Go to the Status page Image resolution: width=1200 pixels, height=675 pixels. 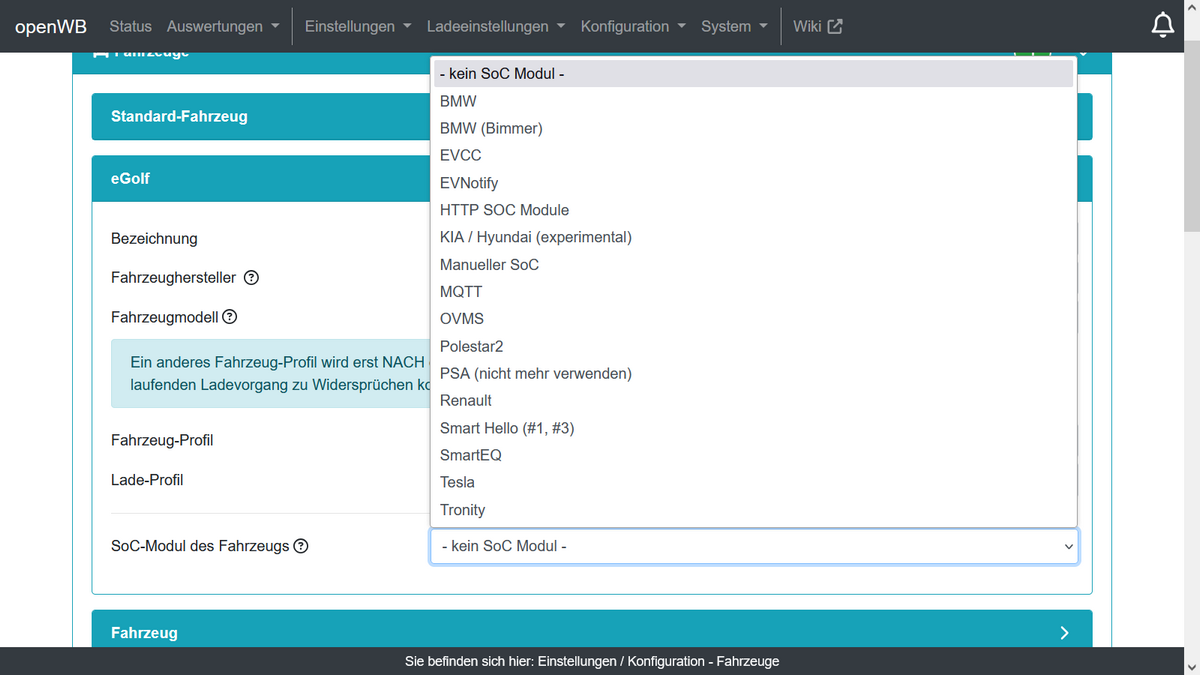[130, 26]
